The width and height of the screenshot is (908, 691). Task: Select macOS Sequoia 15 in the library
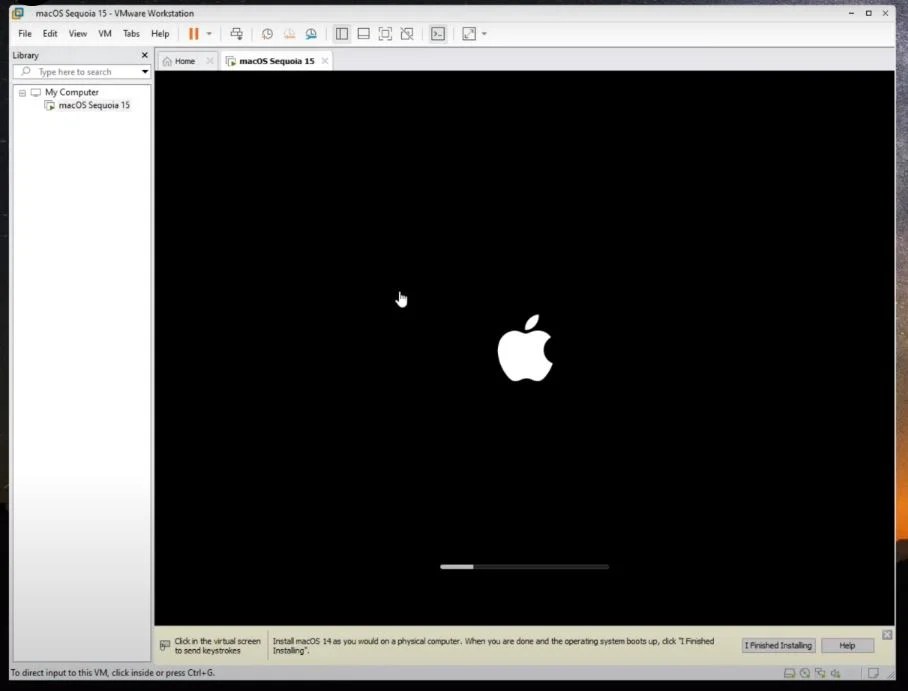coord(94,105)
